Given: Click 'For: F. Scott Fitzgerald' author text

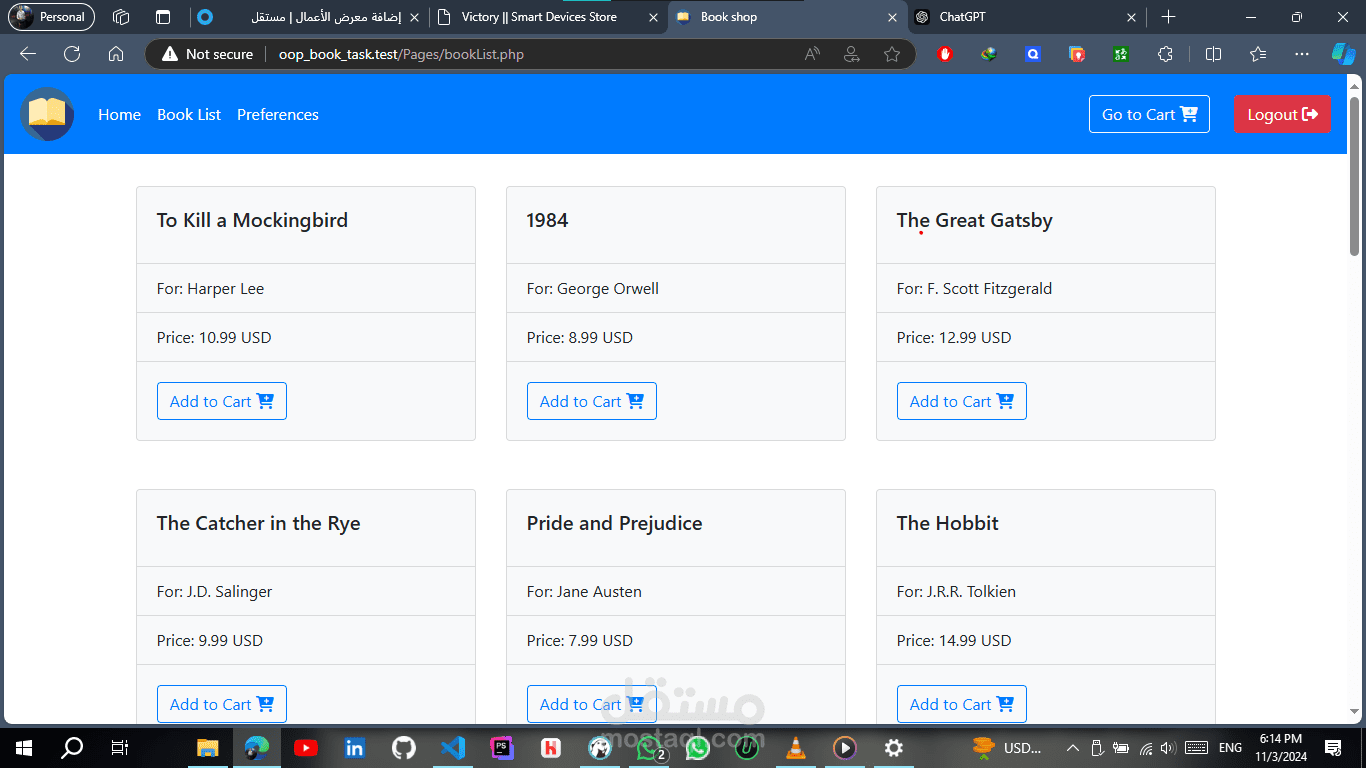Looking at the screenshot, I should tap(974, 288).
